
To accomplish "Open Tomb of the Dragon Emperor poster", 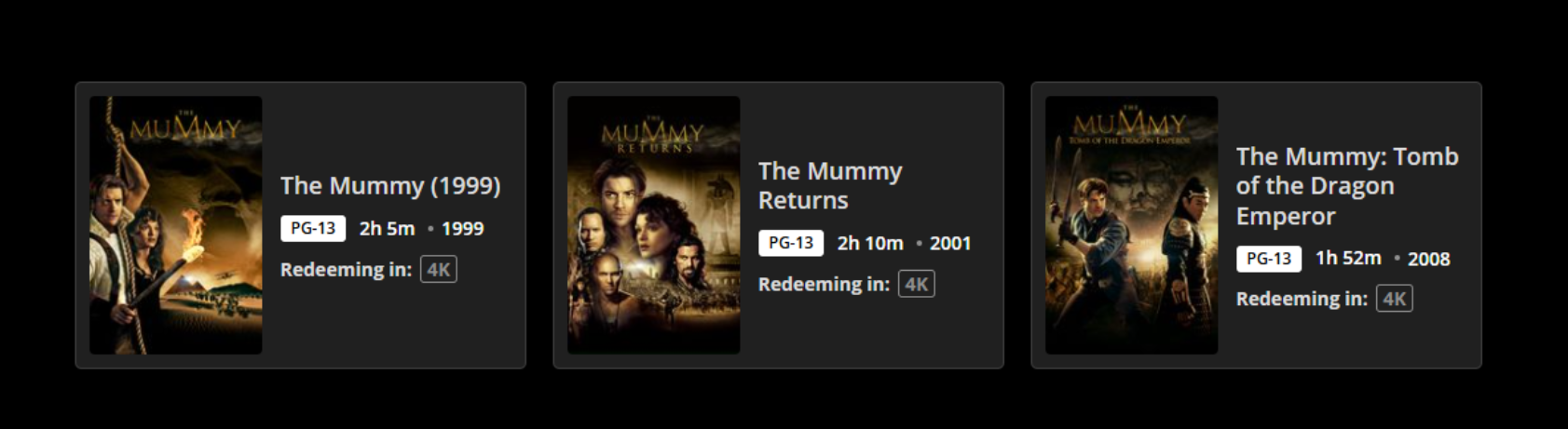I will pyautogui.click(x=1131, y=225).
